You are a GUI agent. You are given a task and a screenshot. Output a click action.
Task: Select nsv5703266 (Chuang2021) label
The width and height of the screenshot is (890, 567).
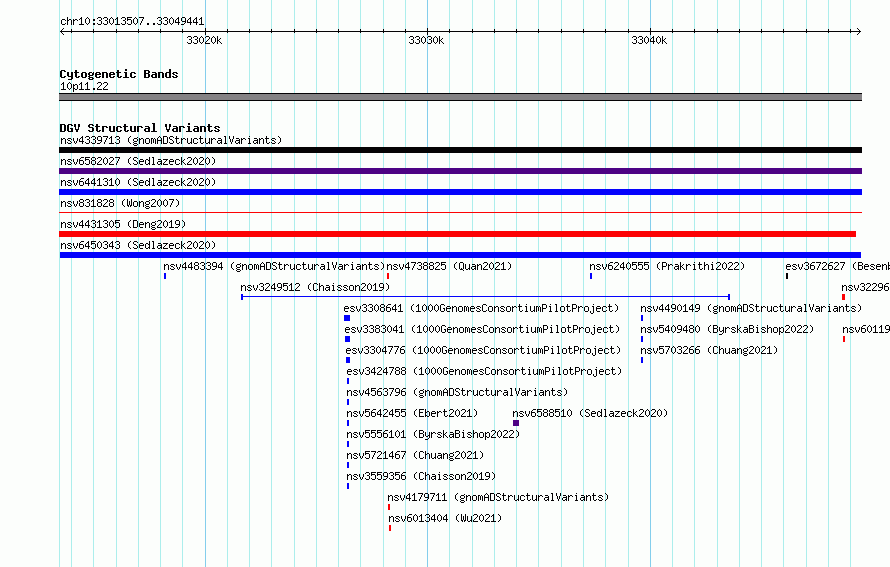[709, 350]
